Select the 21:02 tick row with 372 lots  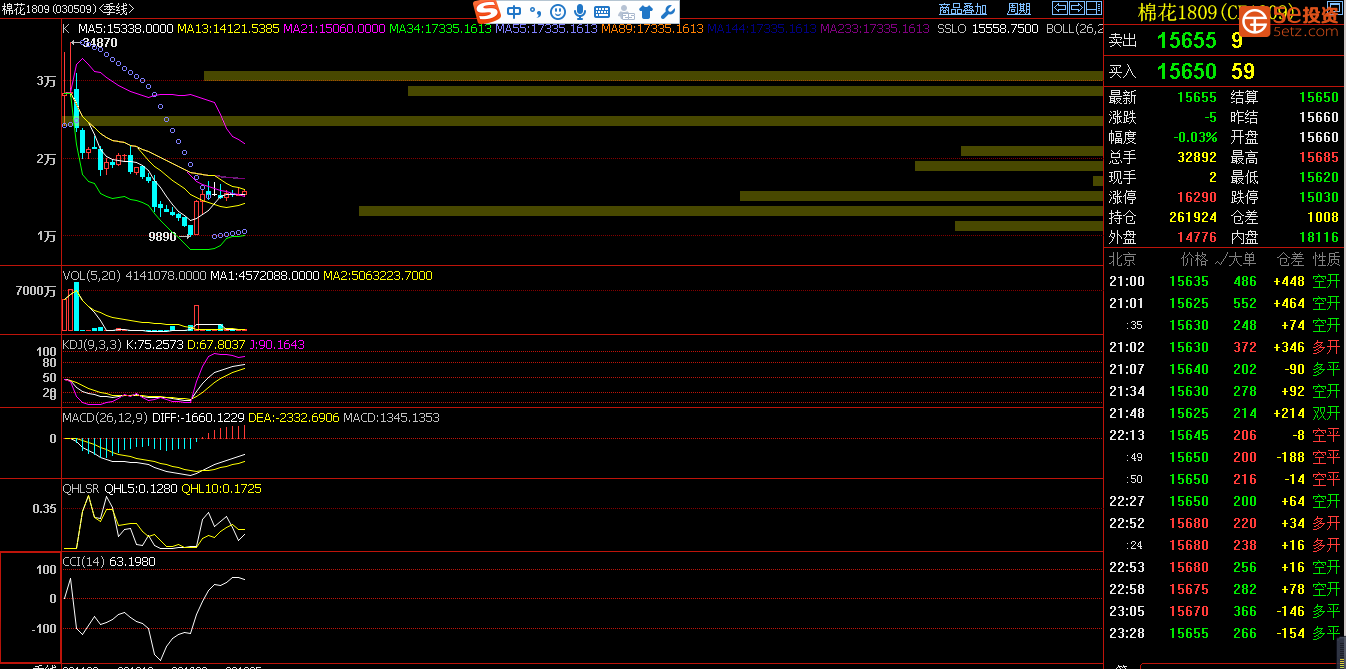coord(1225,347)
